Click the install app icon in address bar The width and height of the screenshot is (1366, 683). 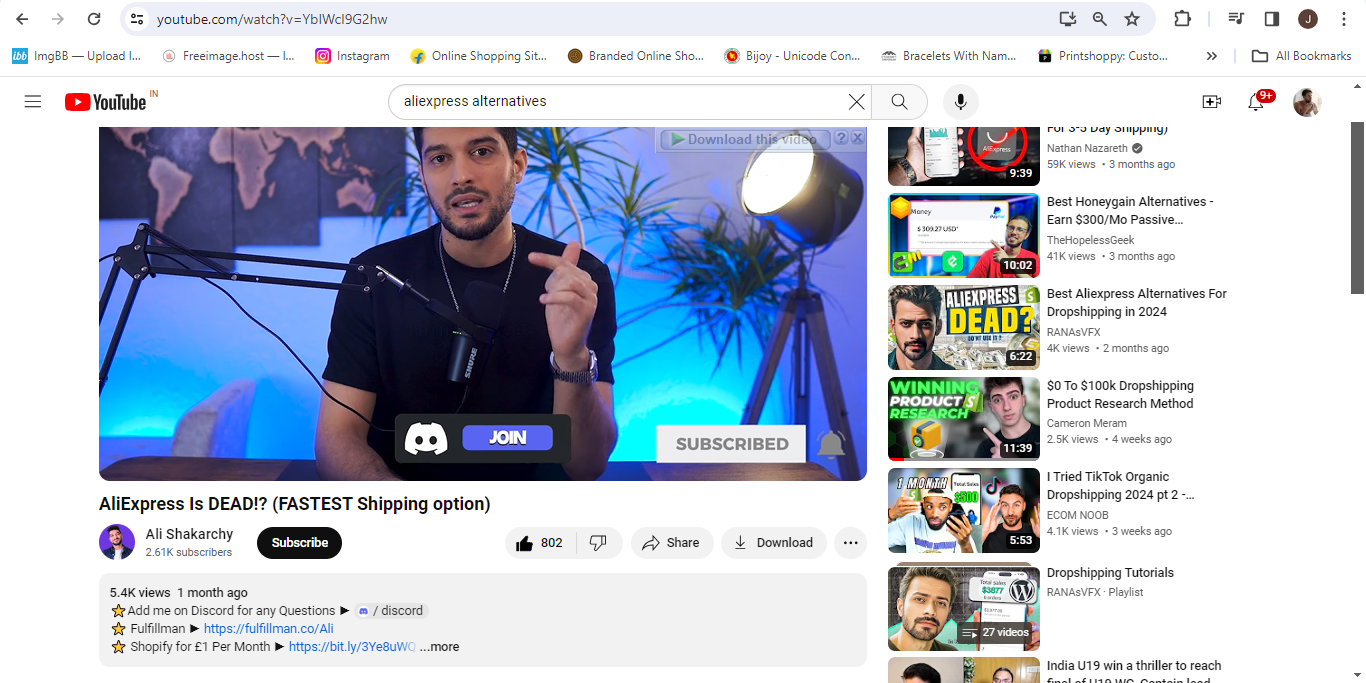pyautogui.click(x=1068, y=19)
